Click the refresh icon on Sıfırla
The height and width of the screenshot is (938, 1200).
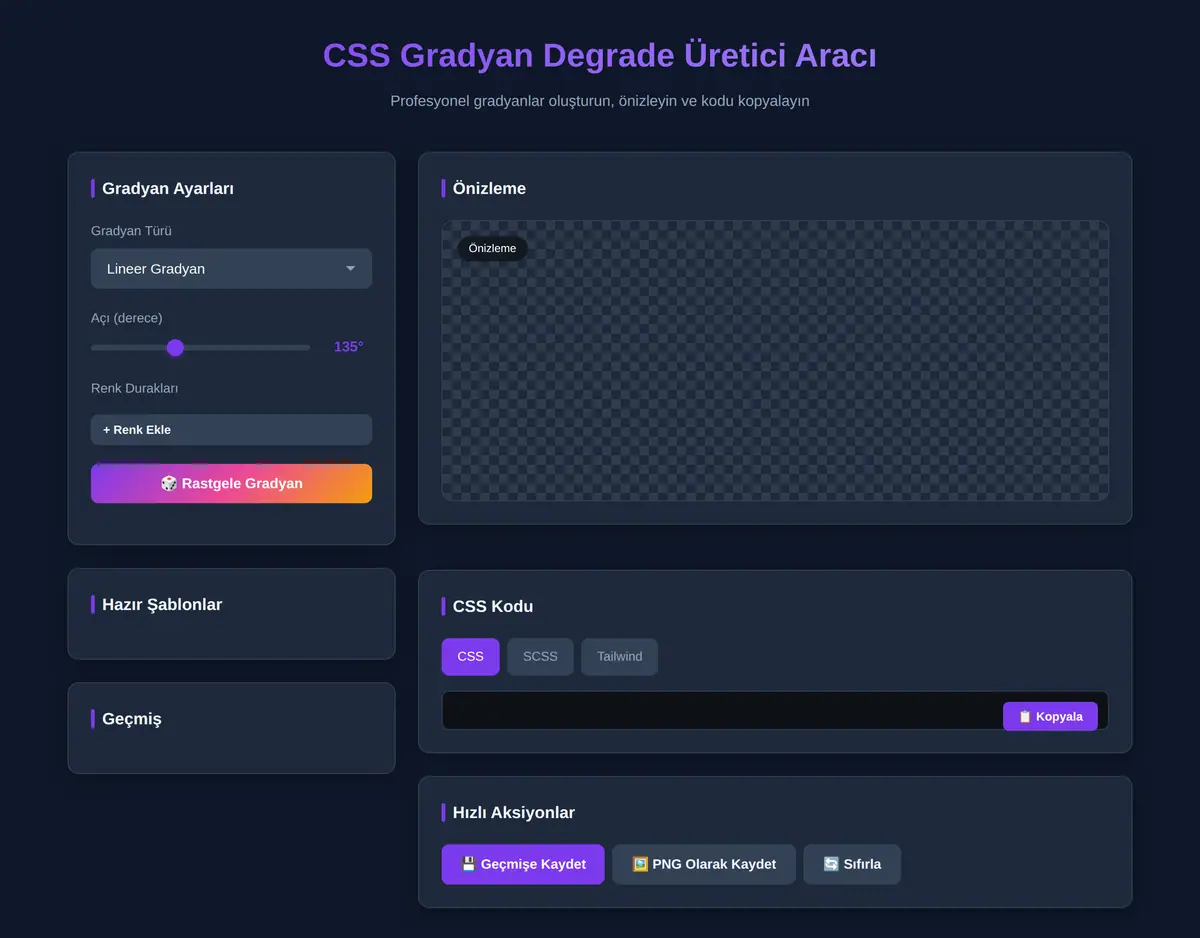pos(831,864)
